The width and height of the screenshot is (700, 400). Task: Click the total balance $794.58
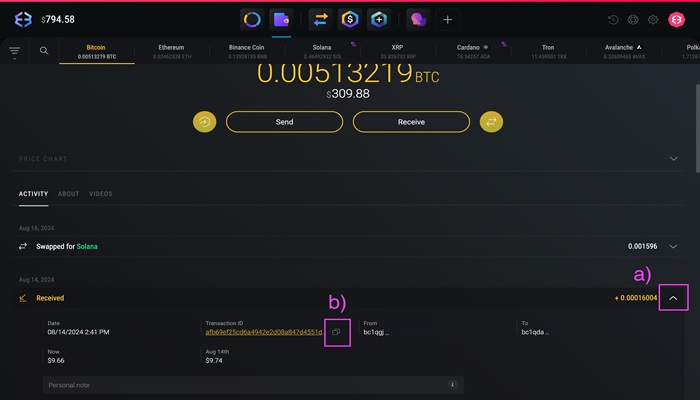[x=58, y=19]
